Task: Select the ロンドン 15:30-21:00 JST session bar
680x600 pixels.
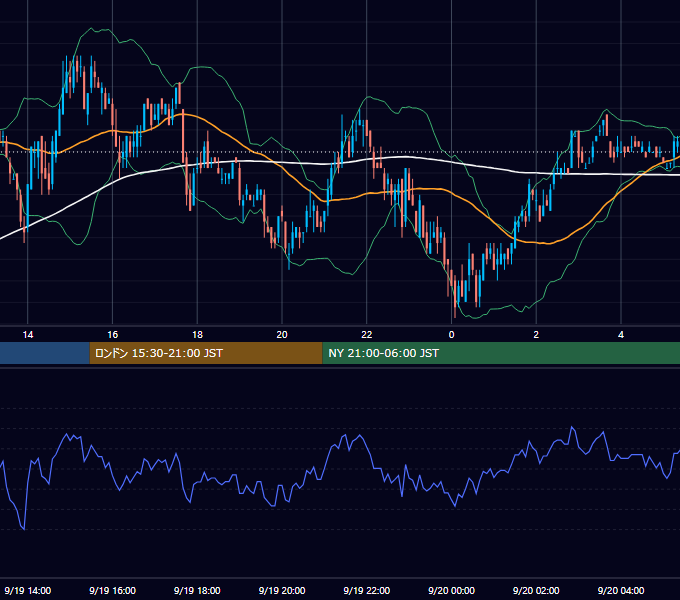Action: coord(206,353)
